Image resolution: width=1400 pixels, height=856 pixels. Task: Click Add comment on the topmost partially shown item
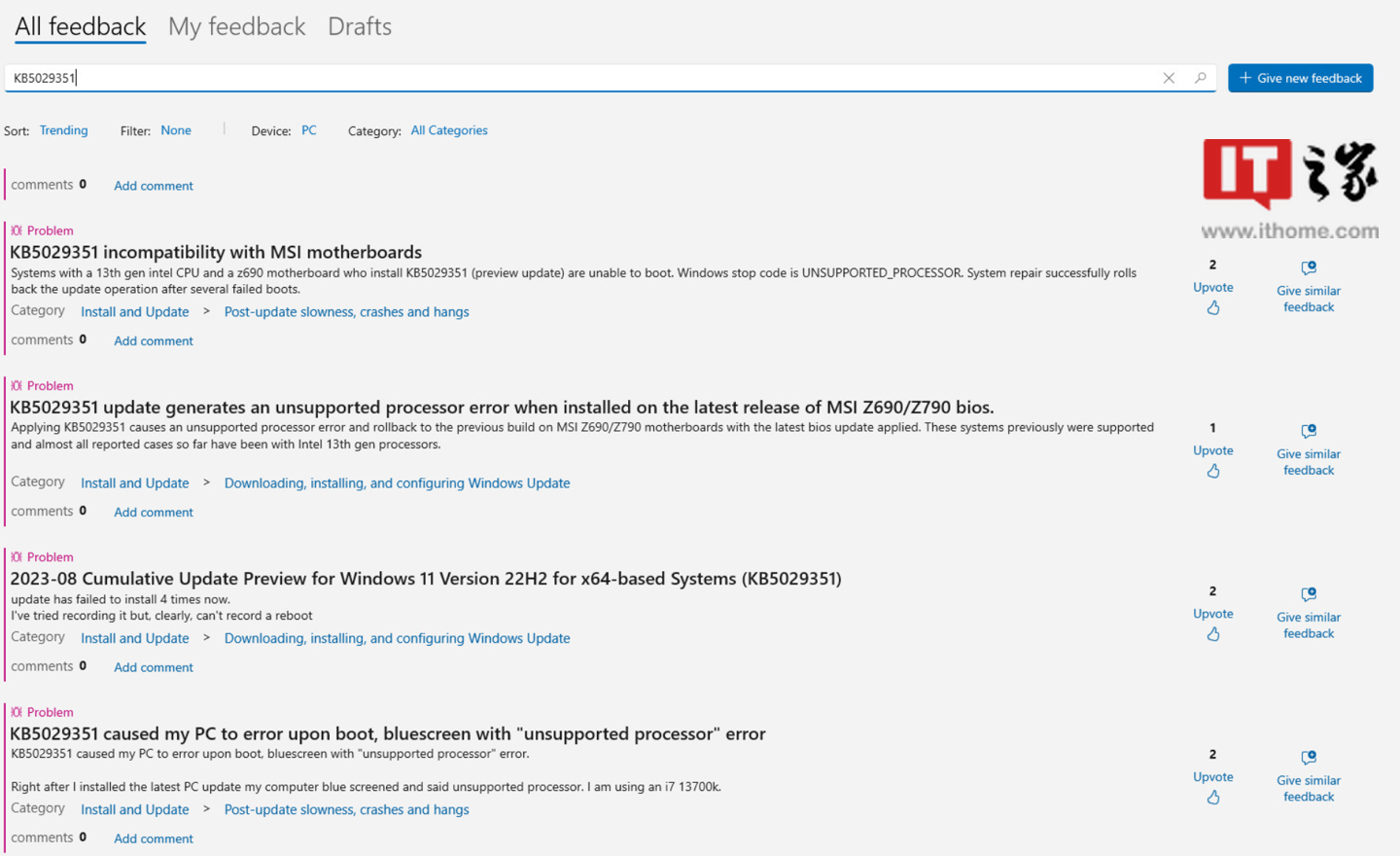154,186
